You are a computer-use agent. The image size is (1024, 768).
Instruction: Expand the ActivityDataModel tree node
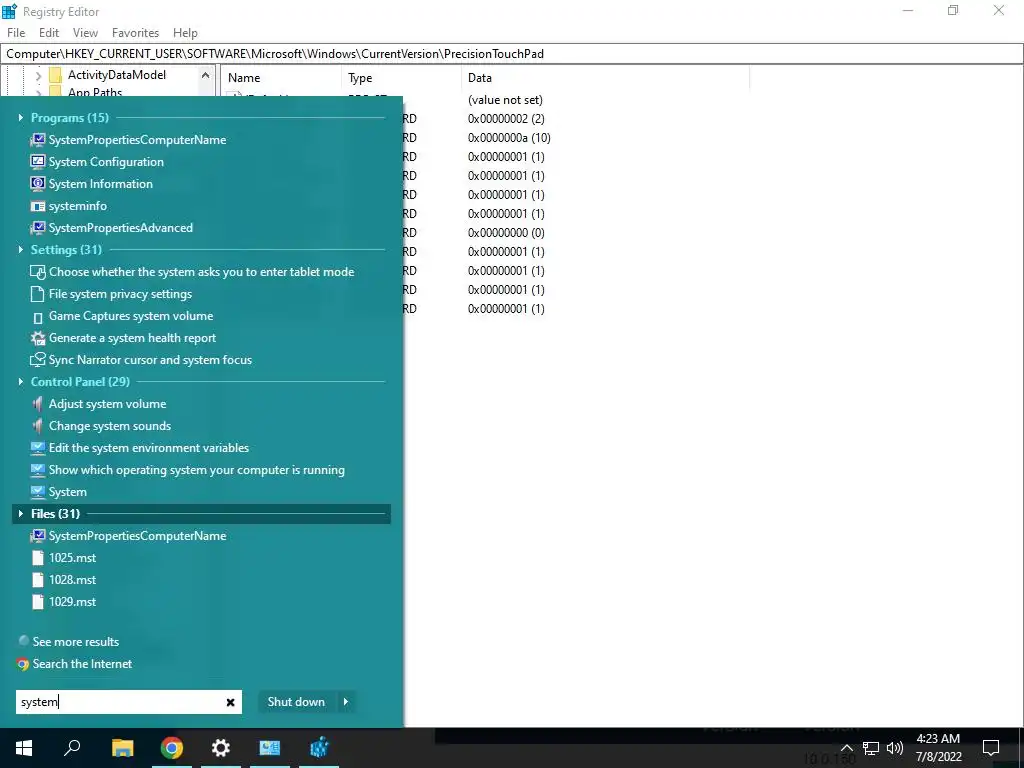(x=38, y=76)
